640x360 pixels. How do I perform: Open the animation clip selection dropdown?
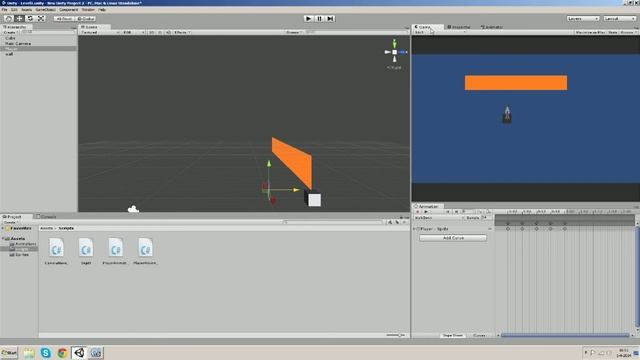439,218
